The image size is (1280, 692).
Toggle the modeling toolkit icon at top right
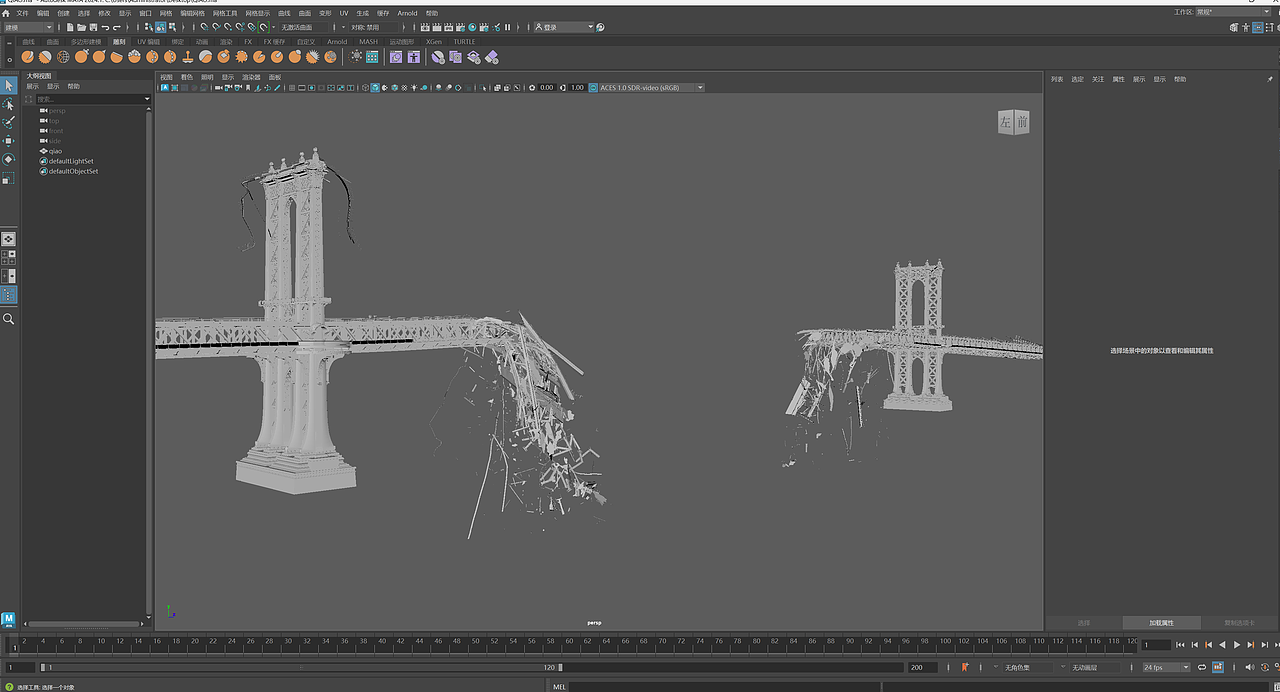(1234, 27)
